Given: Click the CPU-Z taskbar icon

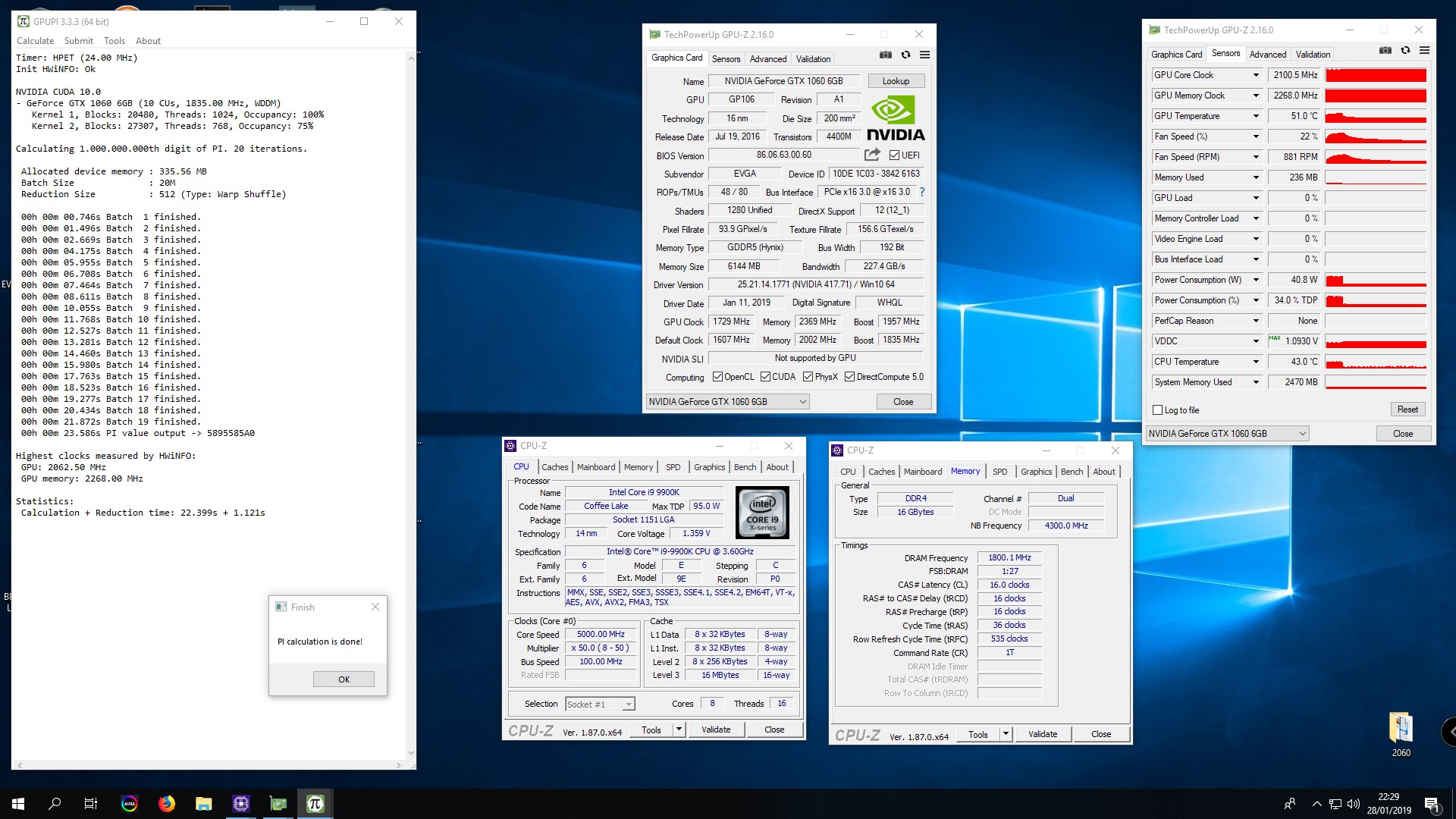Looking at the screenshot, I should 241,804.
